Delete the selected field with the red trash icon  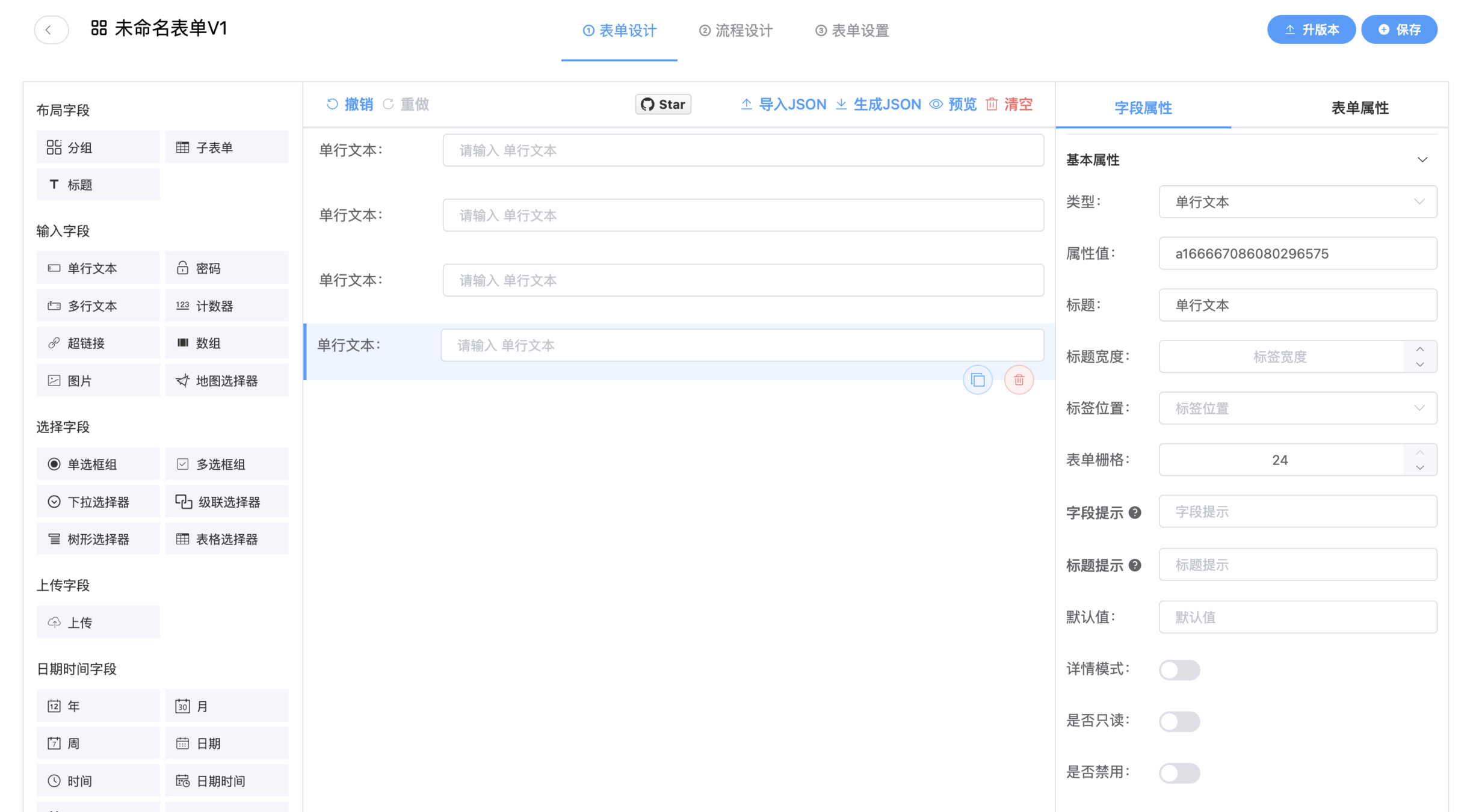pyautogui.click(x=1018, y=380)
